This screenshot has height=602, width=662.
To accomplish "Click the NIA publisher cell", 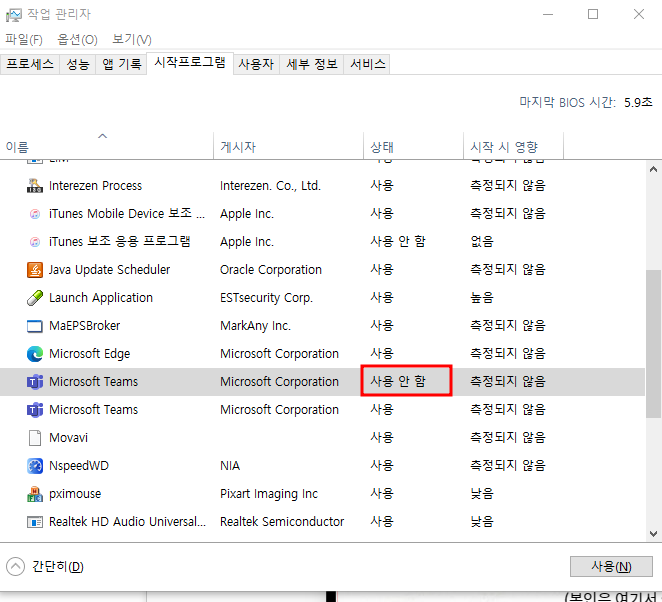I will 230,466.
